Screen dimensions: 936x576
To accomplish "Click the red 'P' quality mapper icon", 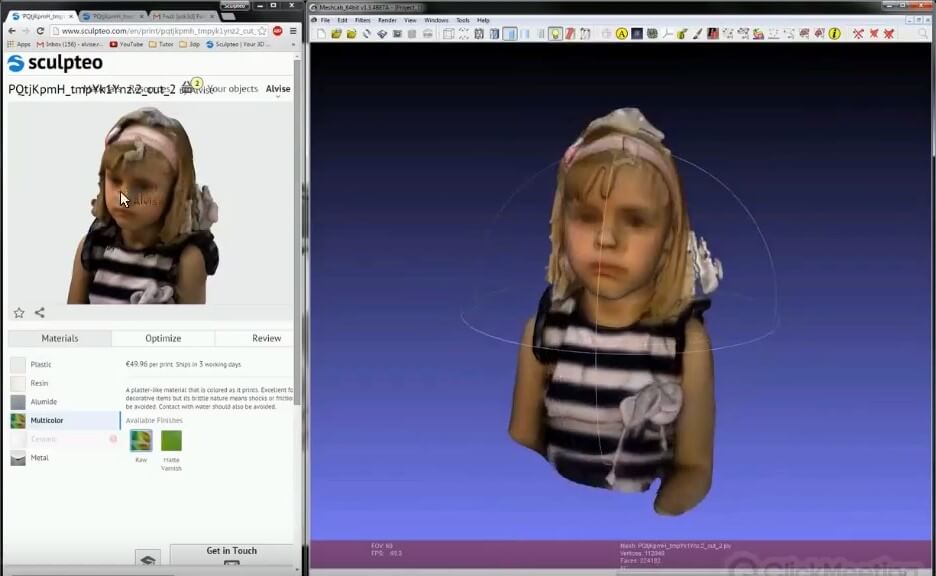I will [713, 34].
